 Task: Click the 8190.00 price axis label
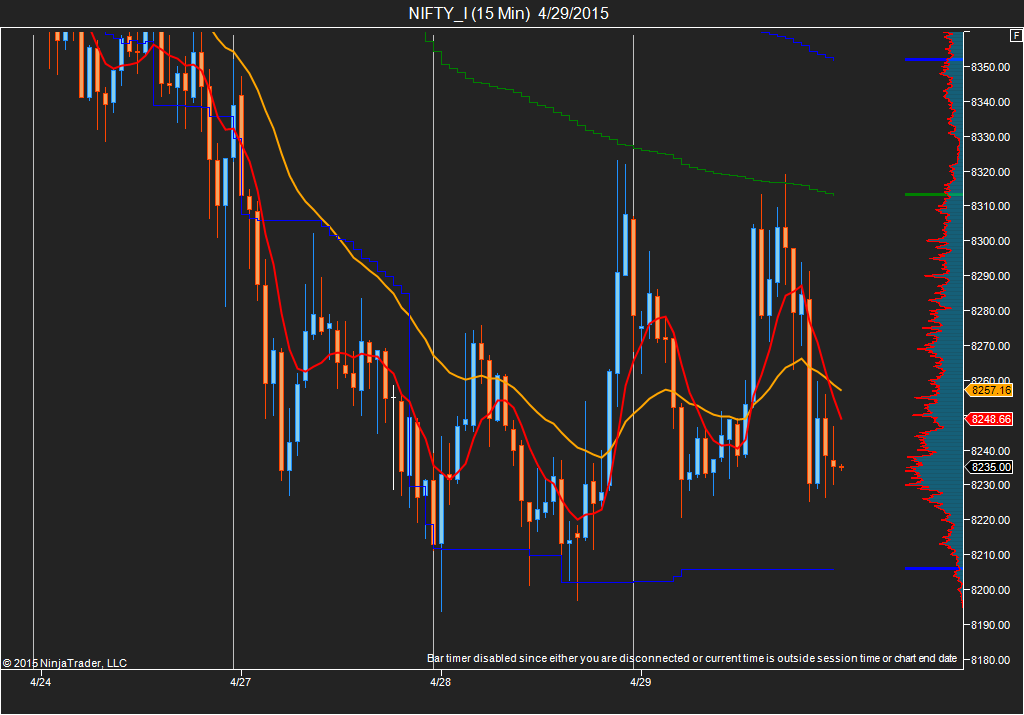pos(990,625)
